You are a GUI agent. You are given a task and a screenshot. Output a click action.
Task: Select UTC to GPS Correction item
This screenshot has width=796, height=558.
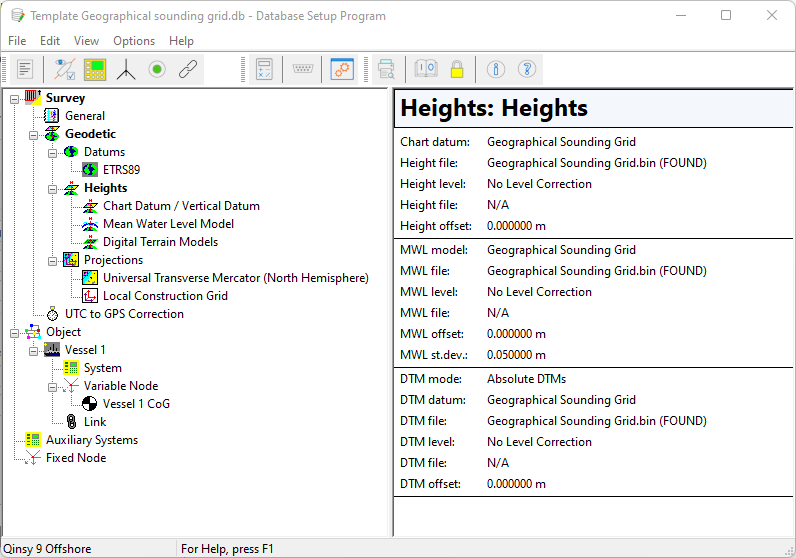(124, 314)
